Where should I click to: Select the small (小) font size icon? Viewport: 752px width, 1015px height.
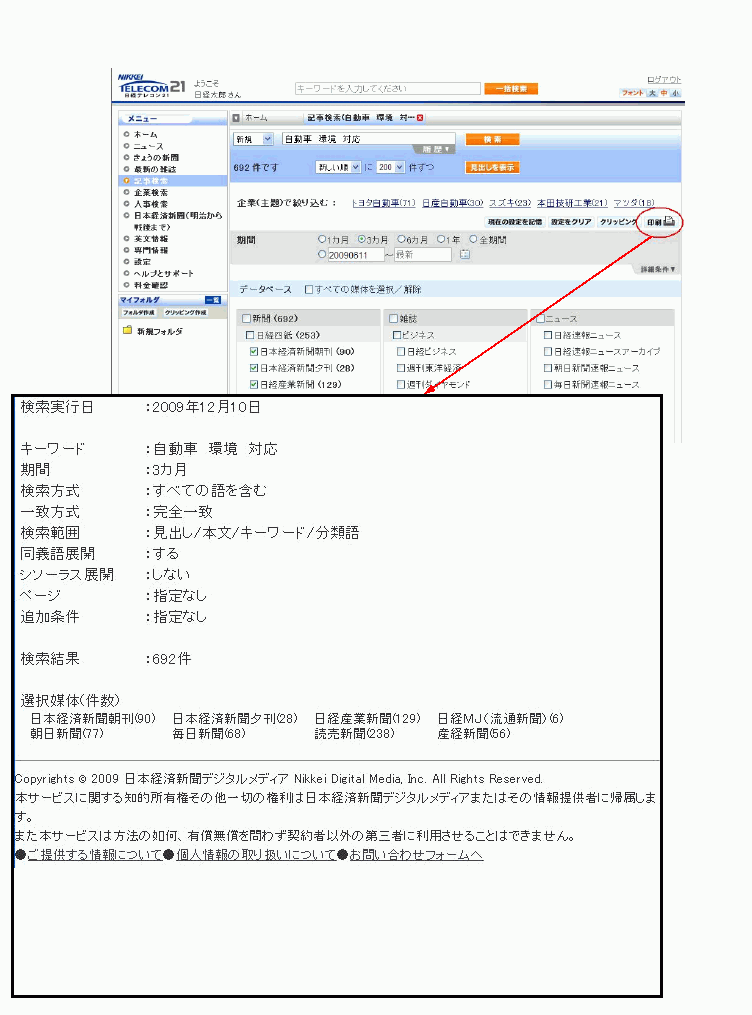pos(676,93)
